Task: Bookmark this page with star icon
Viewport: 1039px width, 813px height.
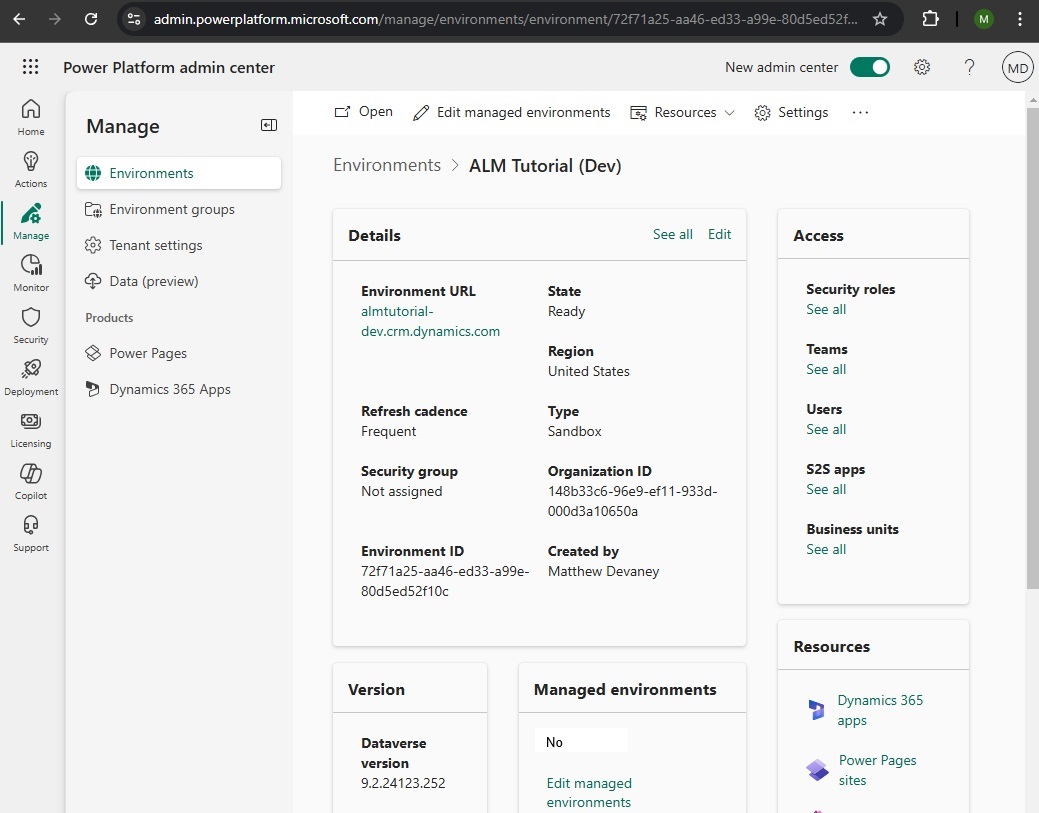Action: pos(879,19)
